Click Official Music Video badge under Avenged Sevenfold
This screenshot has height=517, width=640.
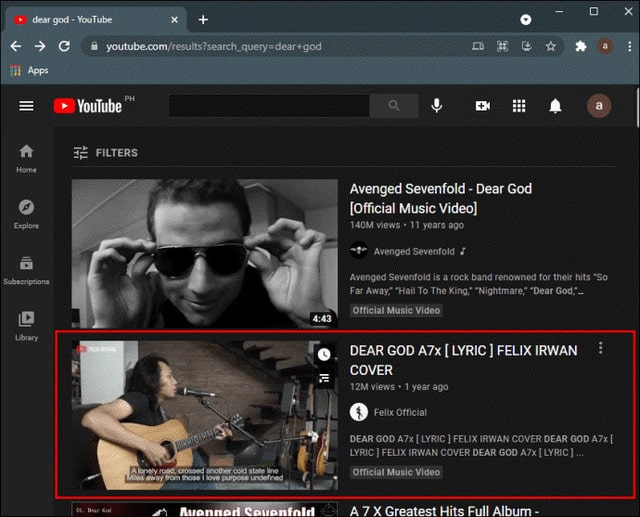coord(396,311)
